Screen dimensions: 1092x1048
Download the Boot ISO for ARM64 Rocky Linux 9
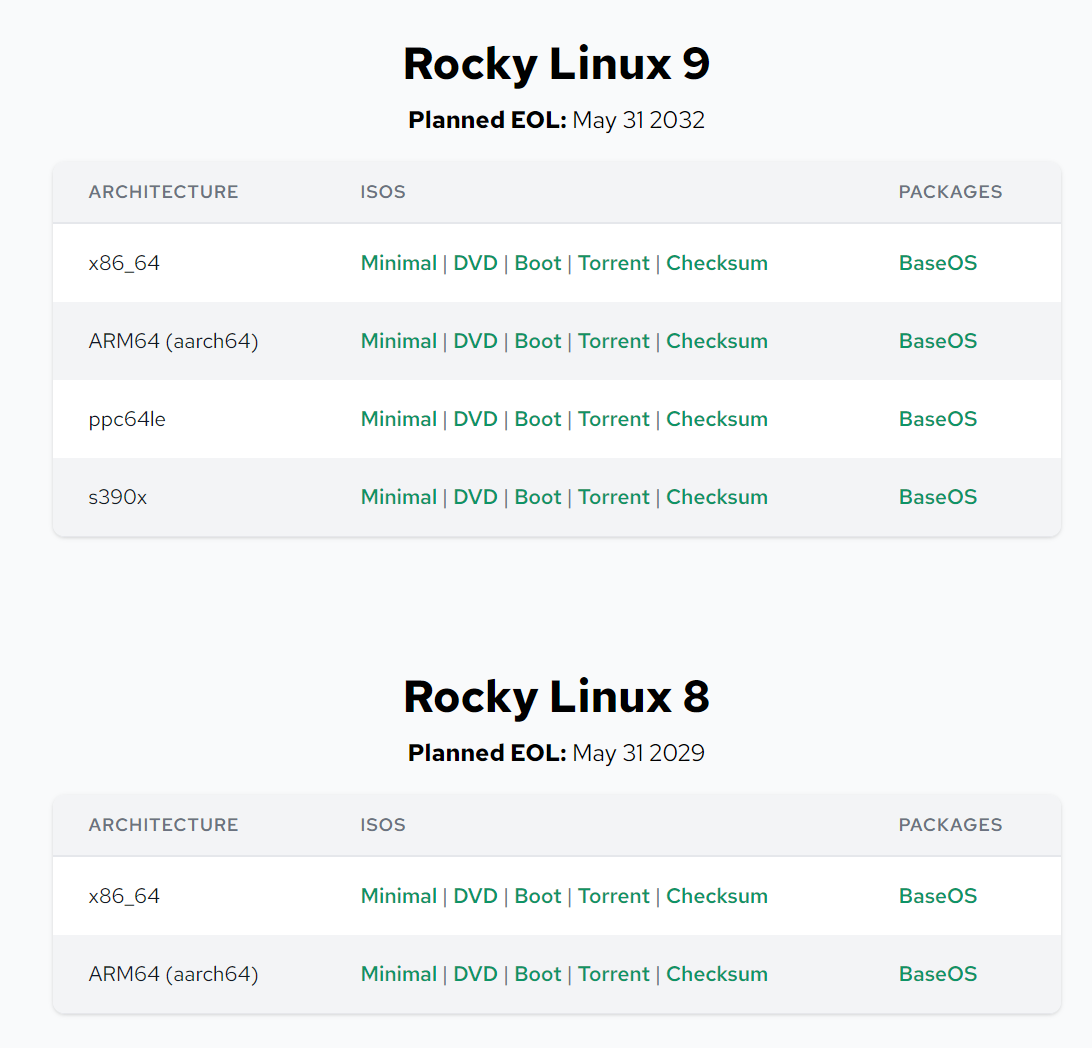(x=538, y=341)
